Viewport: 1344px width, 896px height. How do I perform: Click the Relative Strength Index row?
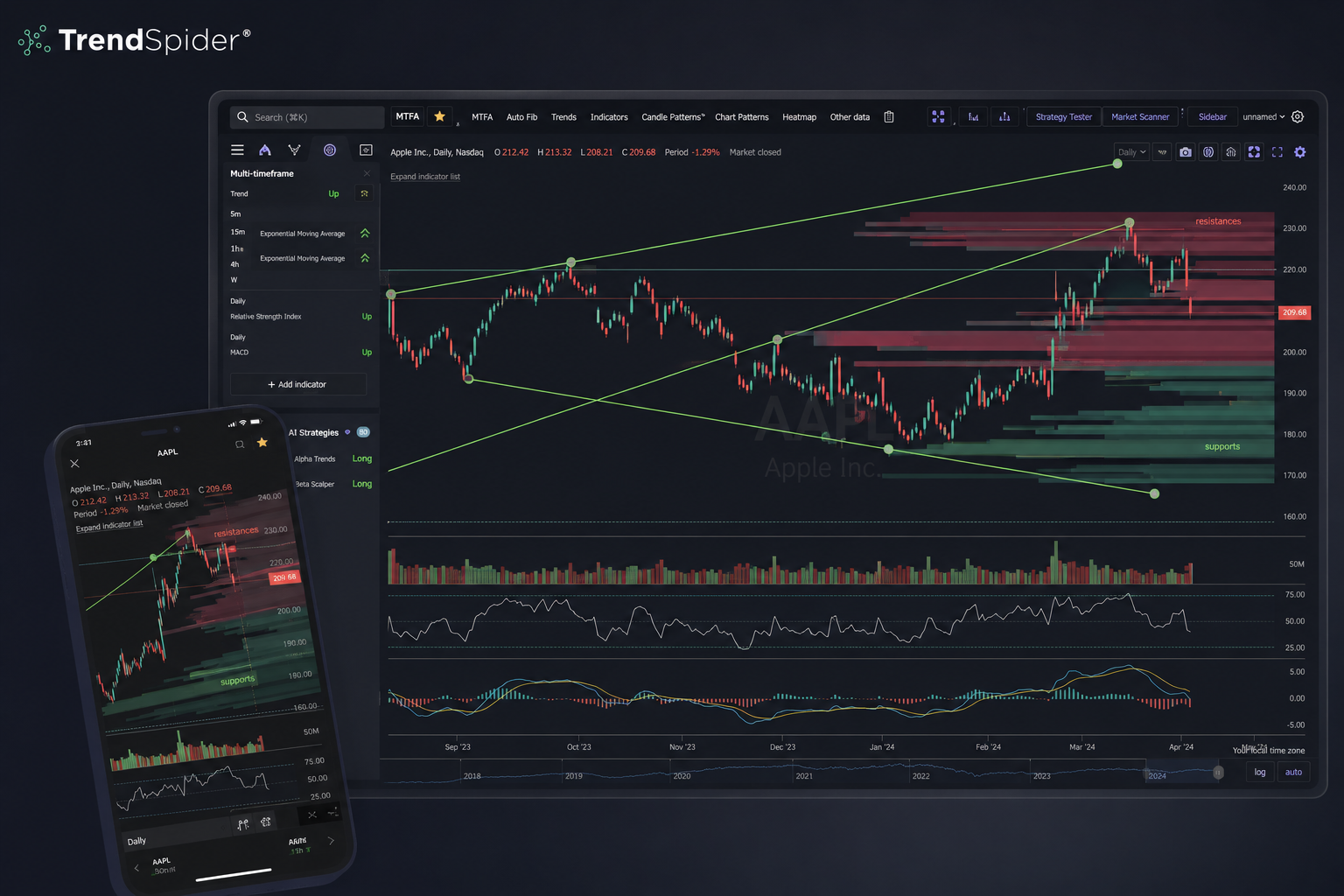click(x=301, y=317)
